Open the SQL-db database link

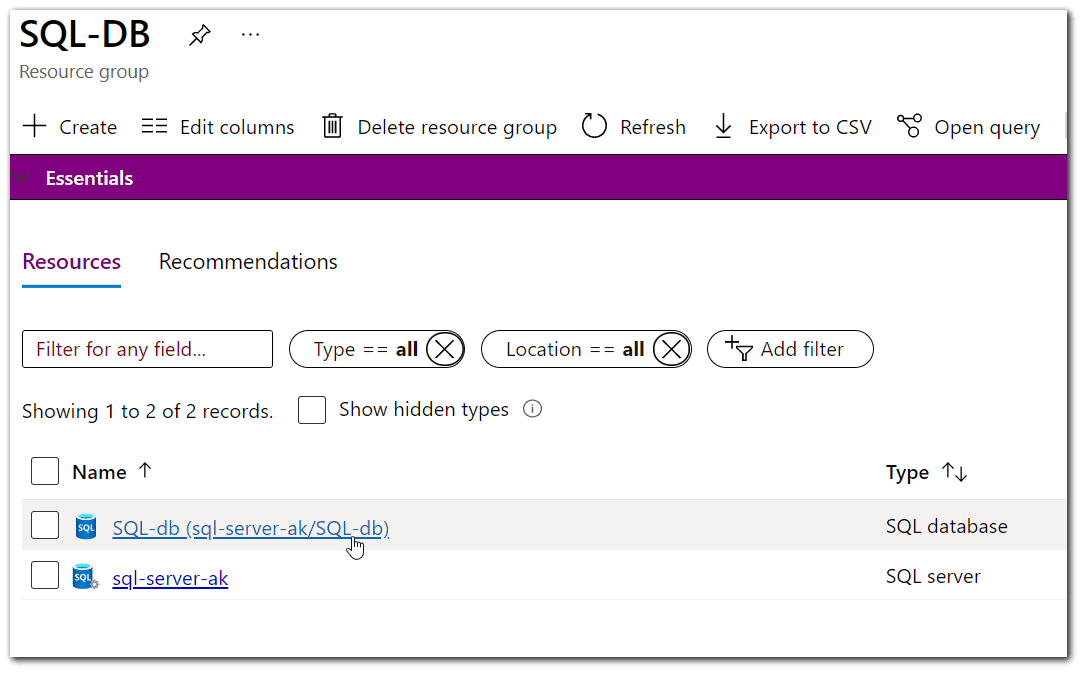250,527
